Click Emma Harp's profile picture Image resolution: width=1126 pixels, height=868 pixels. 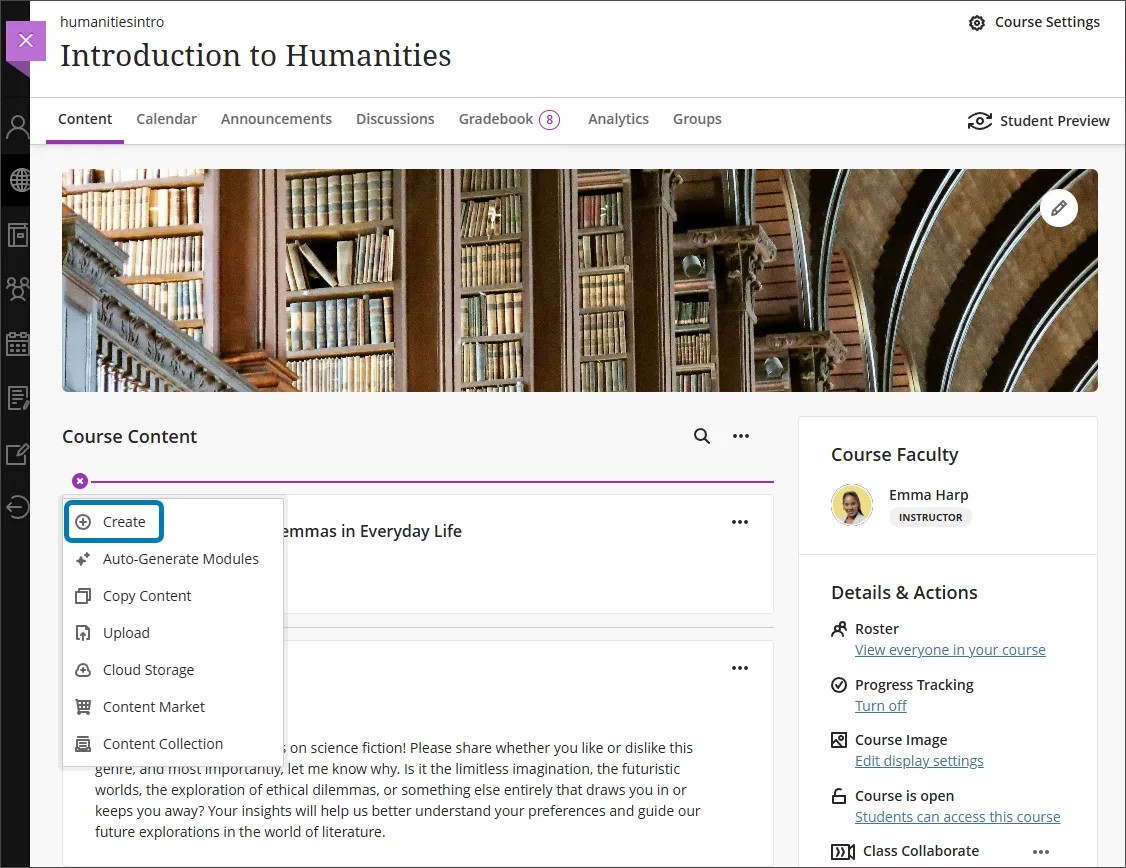coord(852,505)
